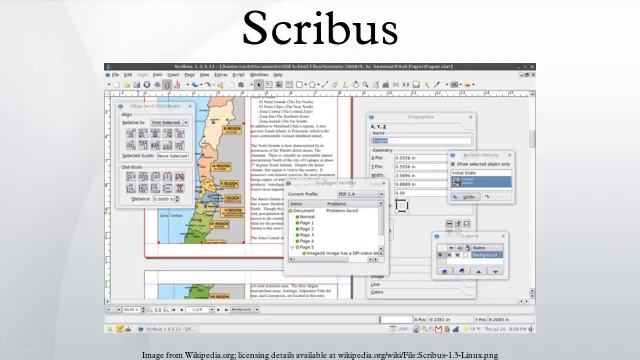640x360 pixels.
Task: Open the Page menu
Action: 189,75
